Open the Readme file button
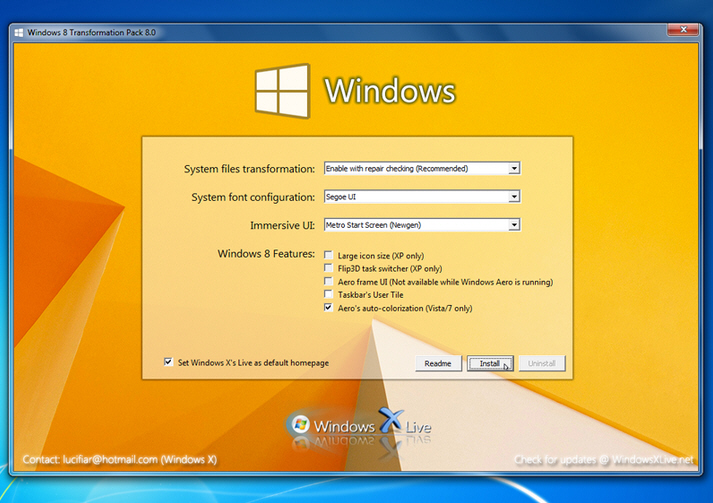The image size is (713, 503). (x=438, y=363)
